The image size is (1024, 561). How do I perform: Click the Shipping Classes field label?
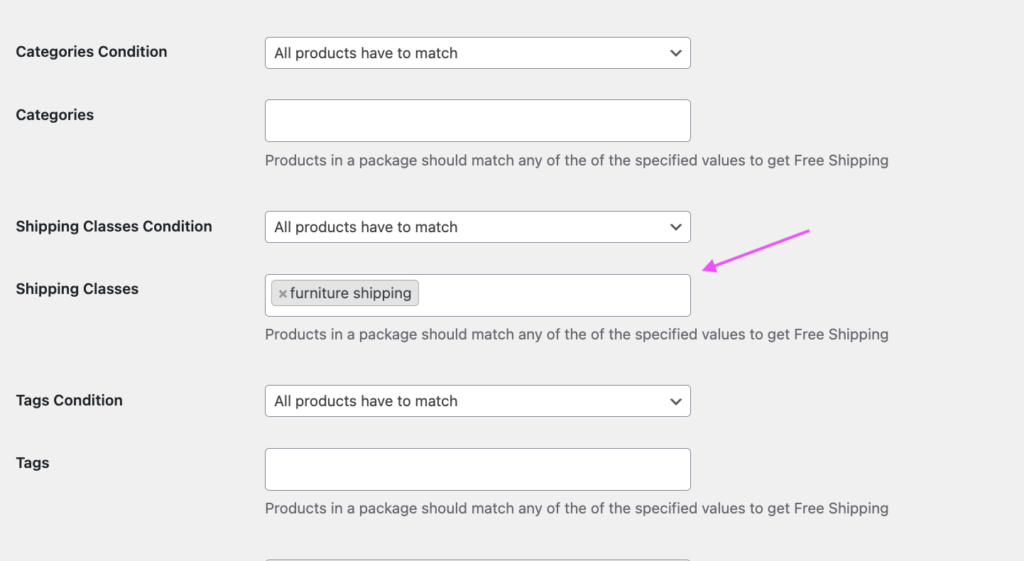[x=77, y=289]
